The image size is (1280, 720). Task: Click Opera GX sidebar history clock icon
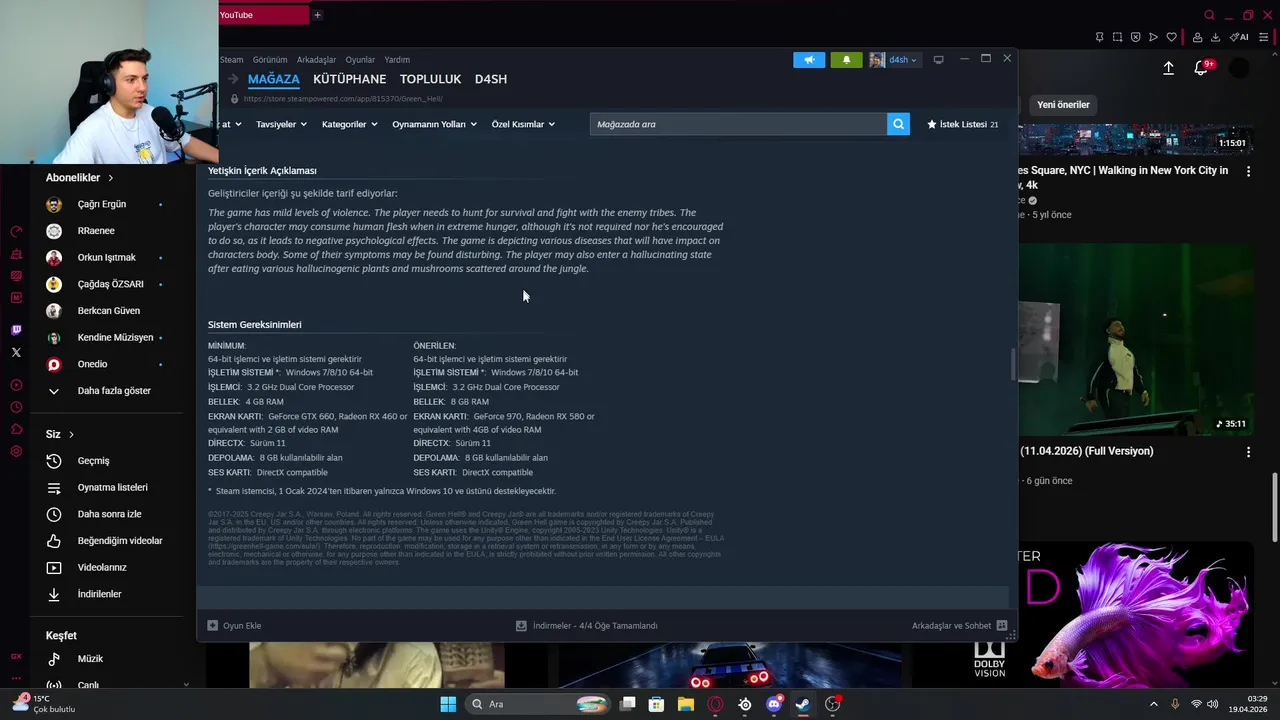16,407
